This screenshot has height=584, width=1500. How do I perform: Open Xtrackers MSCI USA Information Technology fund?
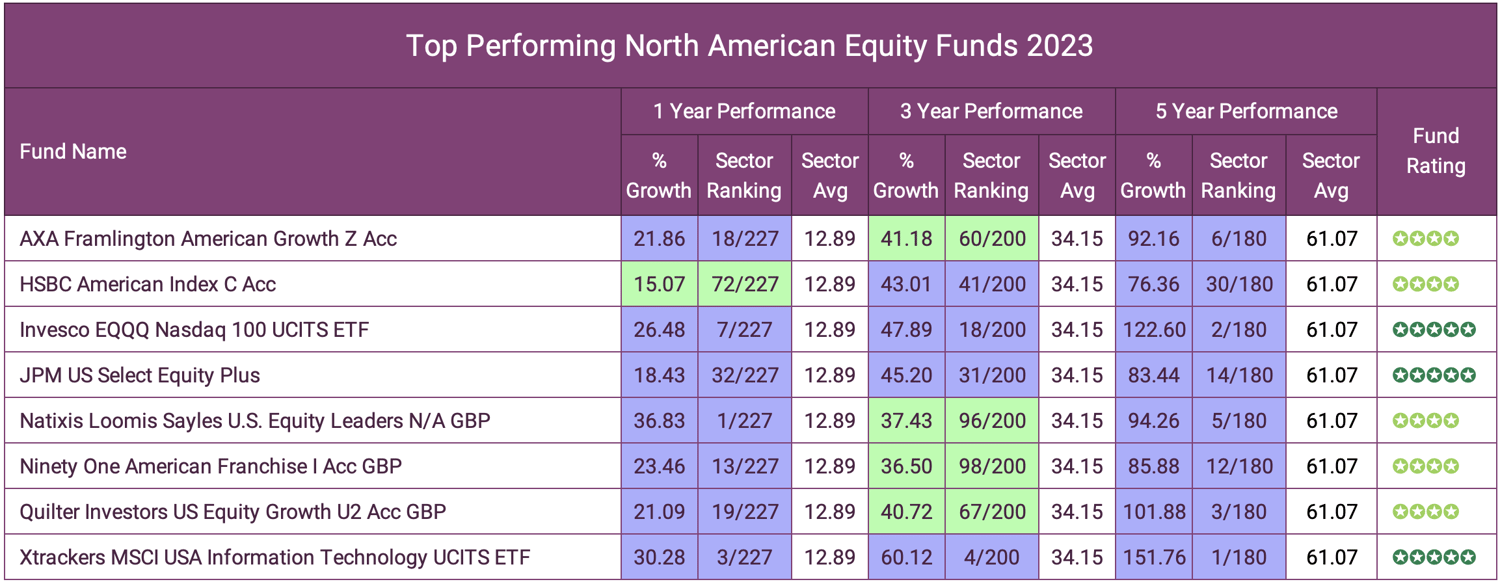click(x=275, y=557)
